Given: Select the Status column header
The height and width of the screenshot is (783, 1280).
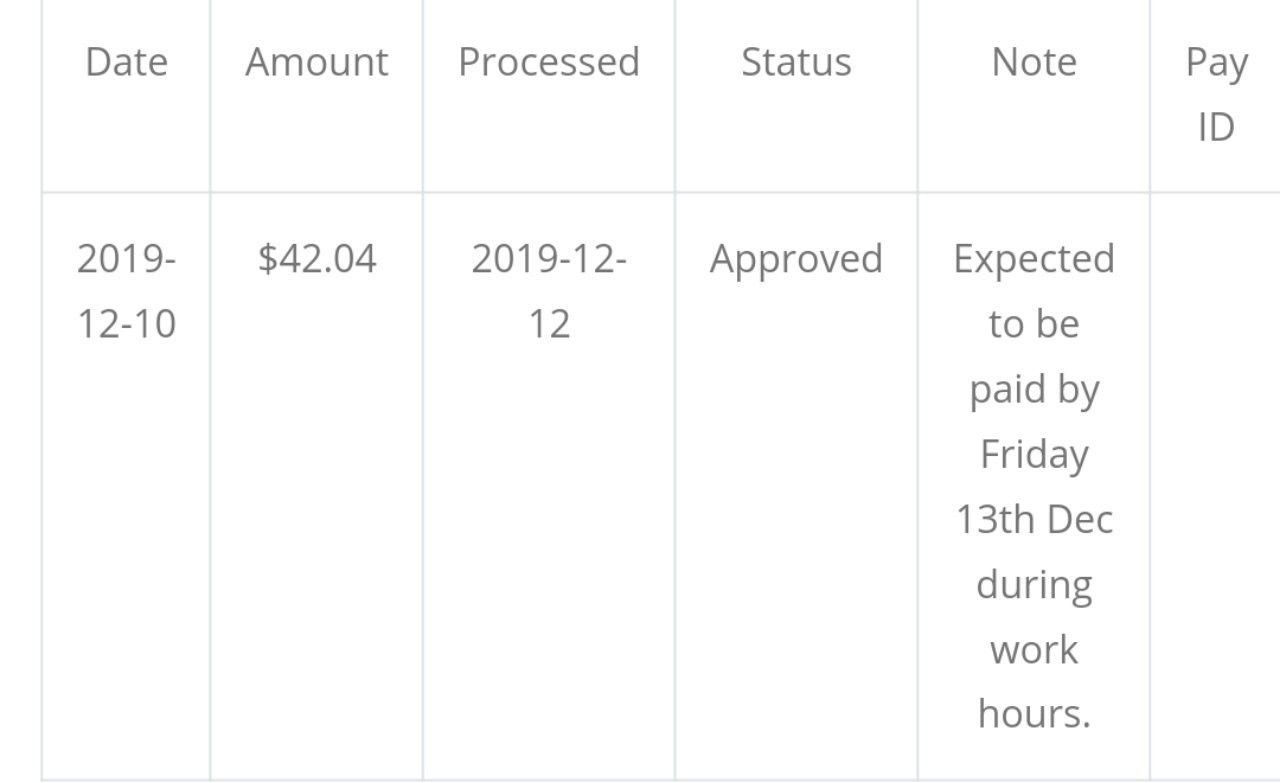Looking at the screenshot, I should click(796, 62).
